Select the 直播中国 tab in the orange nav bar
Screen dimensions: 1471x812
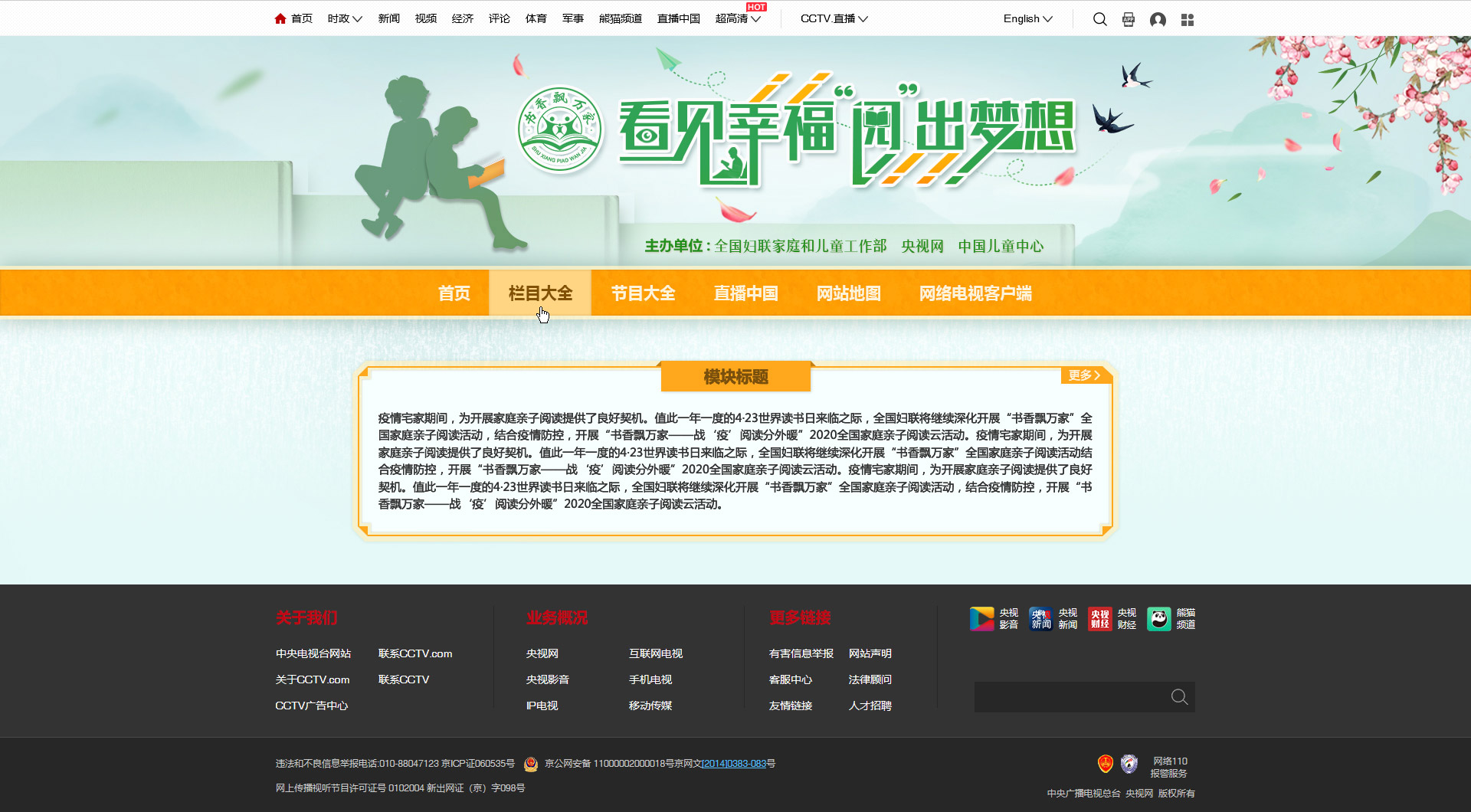pos(745,293)
